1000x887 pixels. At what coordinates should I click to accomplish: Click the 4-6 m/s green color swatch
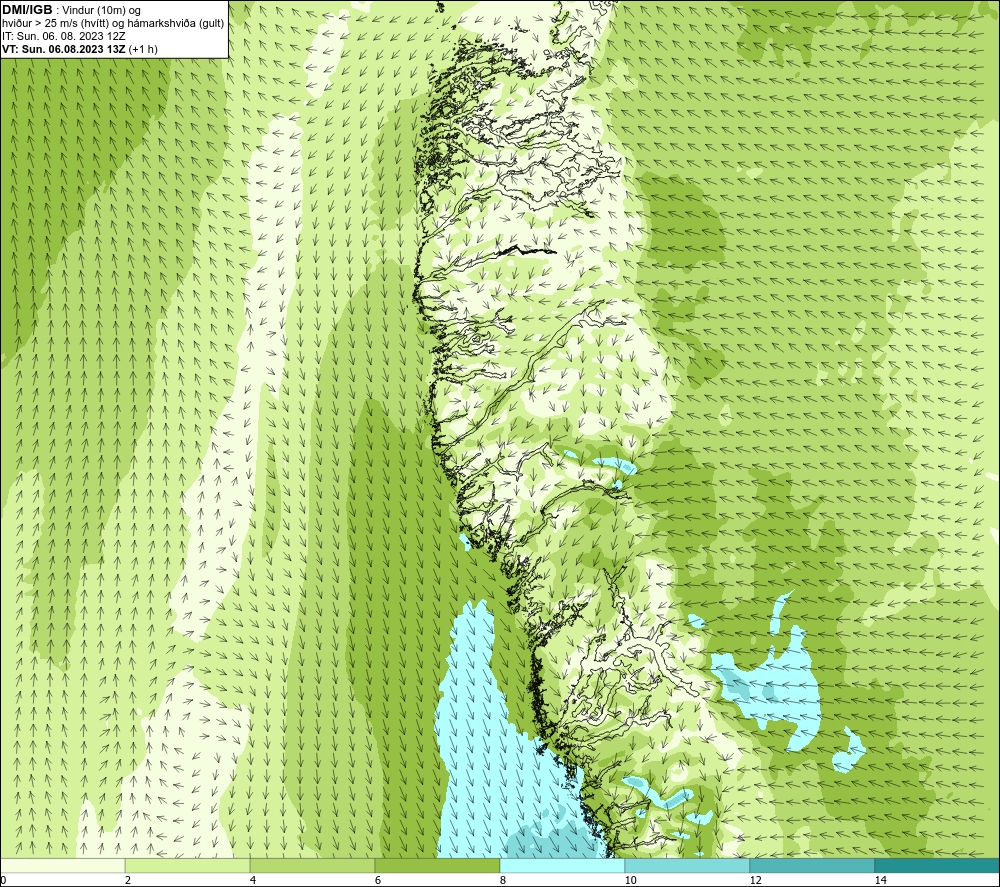[x=312, y=865]
